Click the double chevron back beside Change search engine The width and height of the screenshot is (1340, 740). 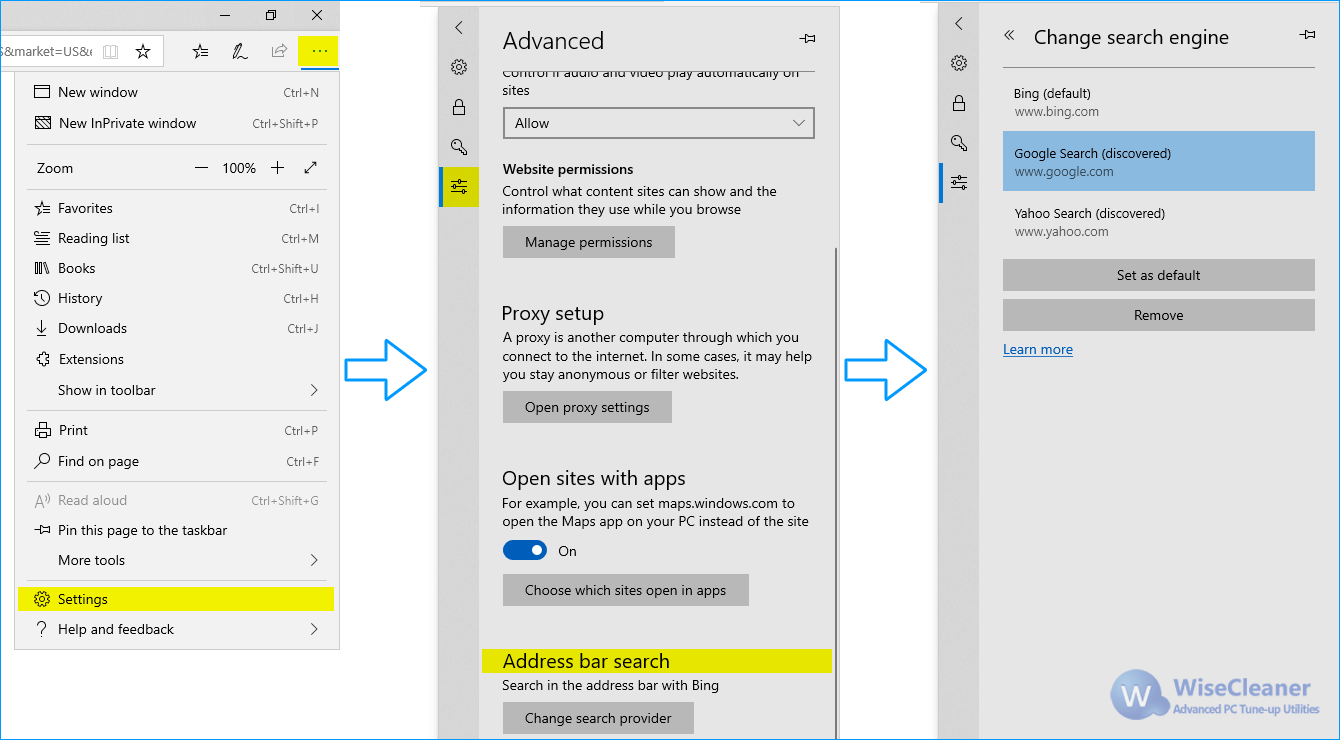click(1009, 35)
